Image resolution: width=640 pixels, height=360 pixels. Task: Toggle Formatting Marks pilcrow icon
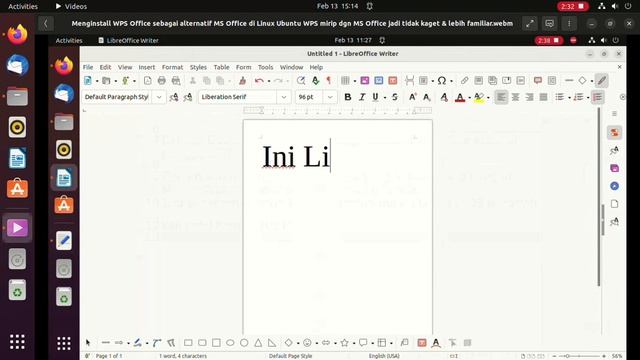click(329, 80)
